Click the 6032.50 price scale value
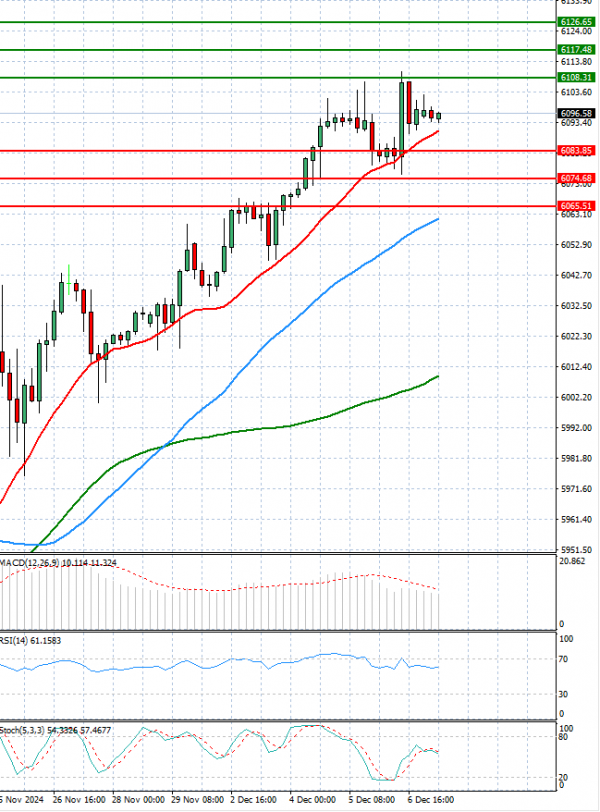600x812 pixels. pyautogui.click(x=576, y=306)
